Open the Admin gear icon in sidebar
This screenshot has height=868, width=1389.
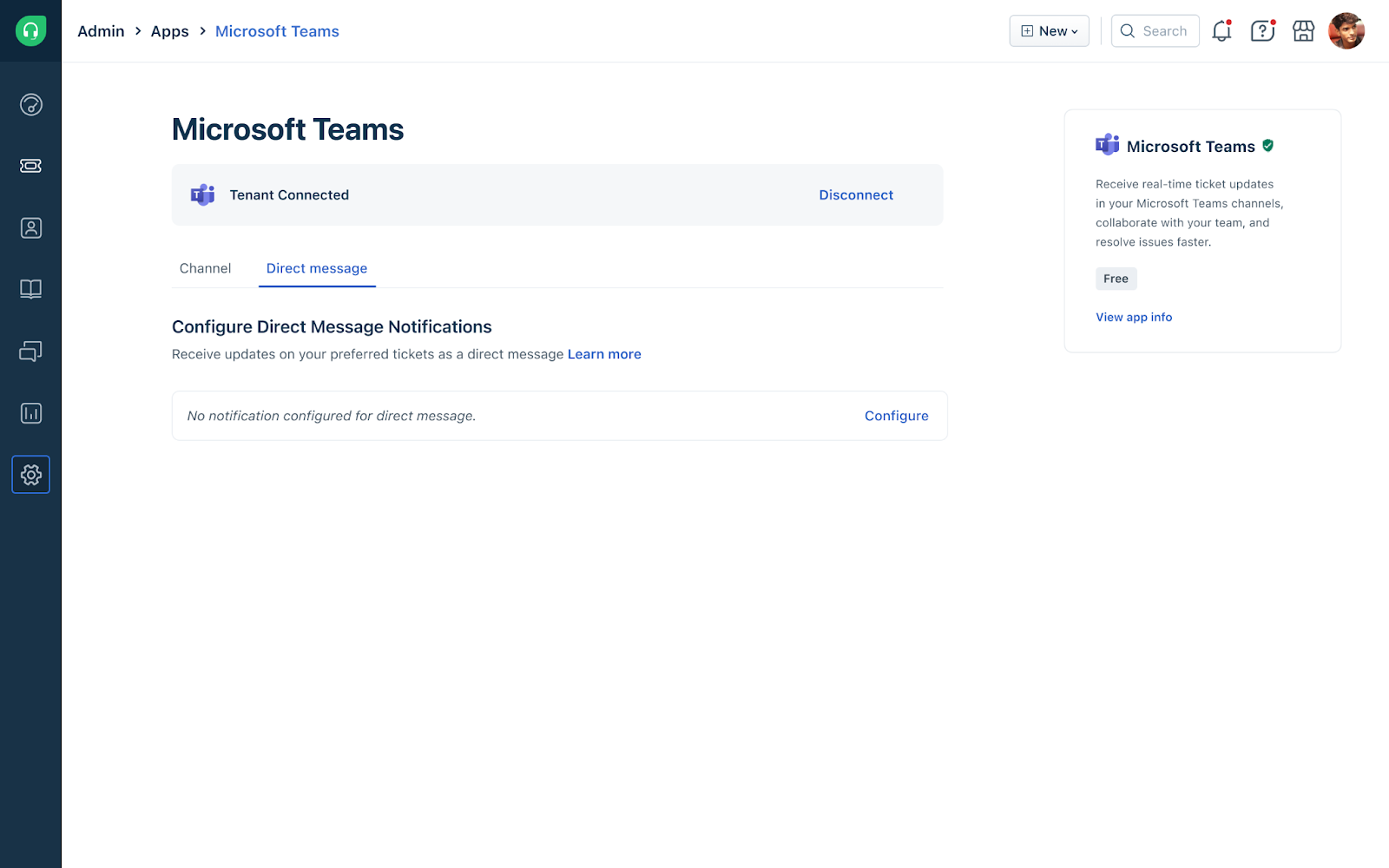pos(30,475)
